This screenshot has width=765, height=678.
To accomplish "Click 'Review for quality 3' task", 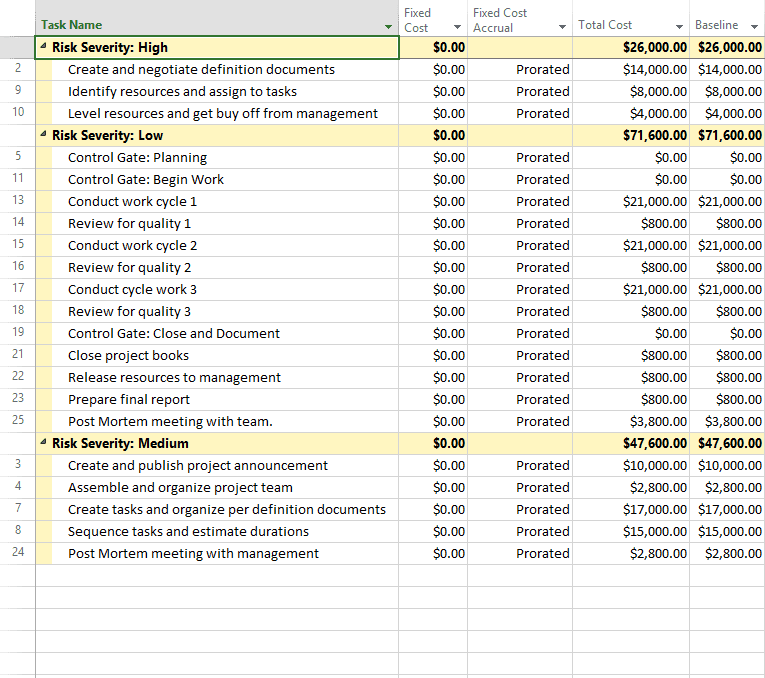I will (x=129, y=311).
